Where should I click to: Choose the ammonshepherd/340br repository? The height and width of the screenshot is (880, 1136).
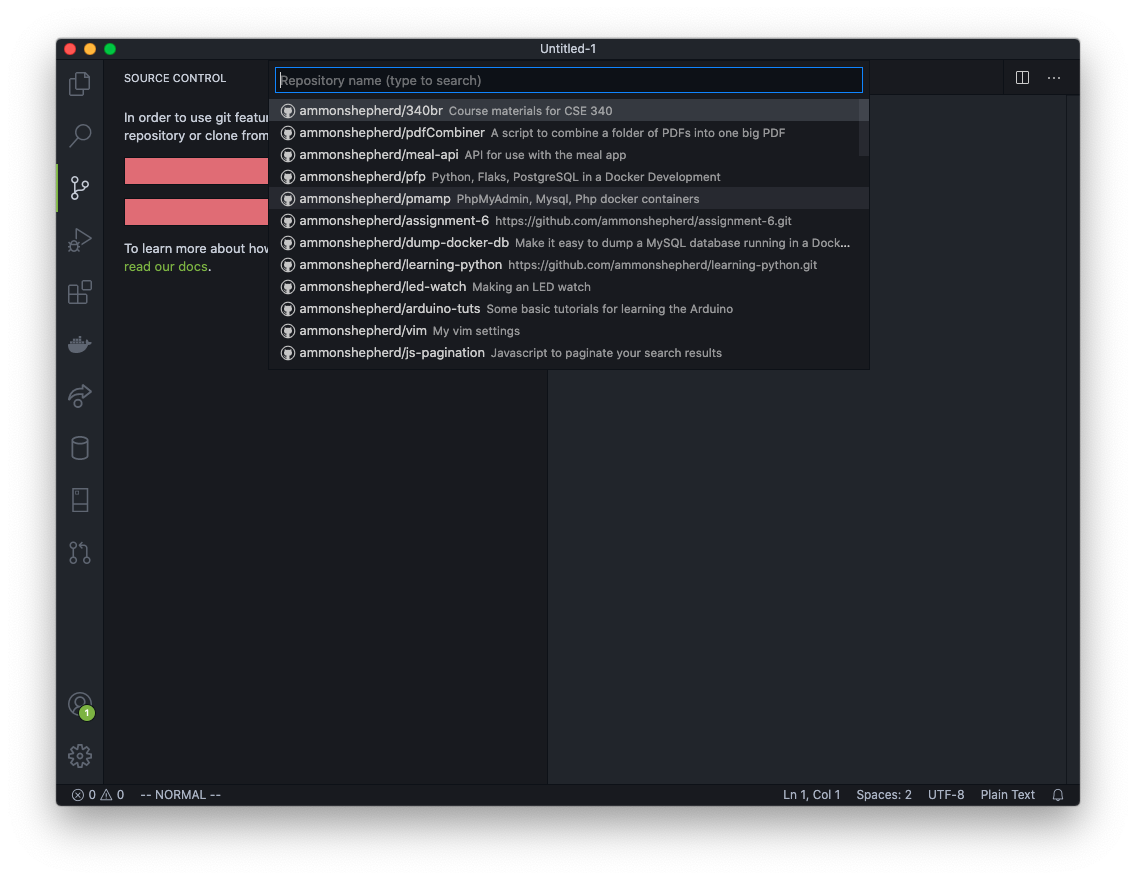(569, 111)
